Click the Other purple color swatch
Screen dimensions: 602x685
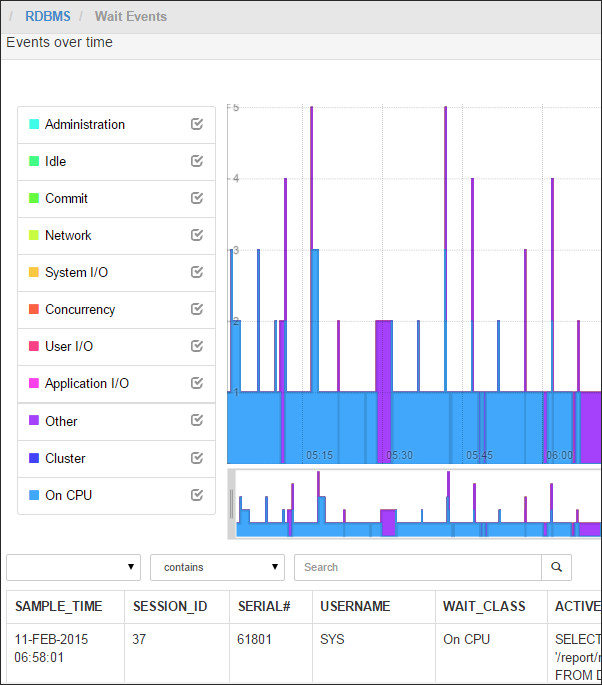[34, 421]
